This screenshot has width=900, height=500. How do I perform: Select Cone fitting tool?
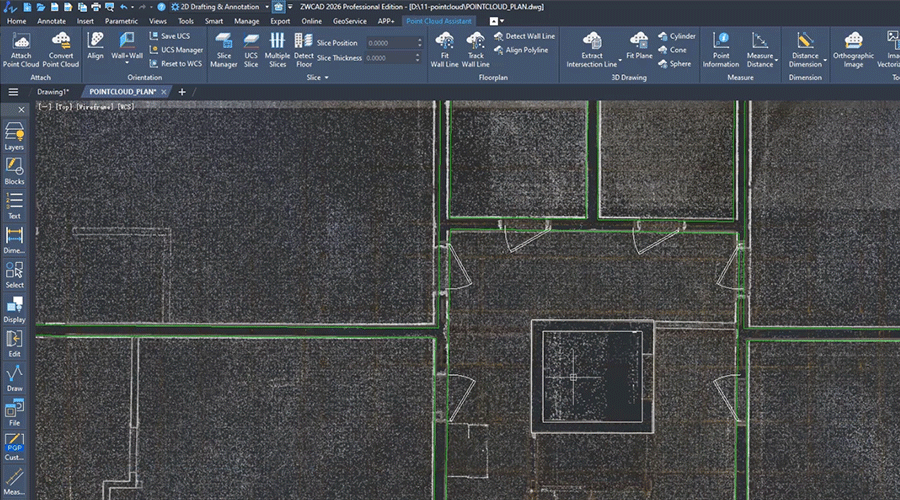click(x=672, y=50)
